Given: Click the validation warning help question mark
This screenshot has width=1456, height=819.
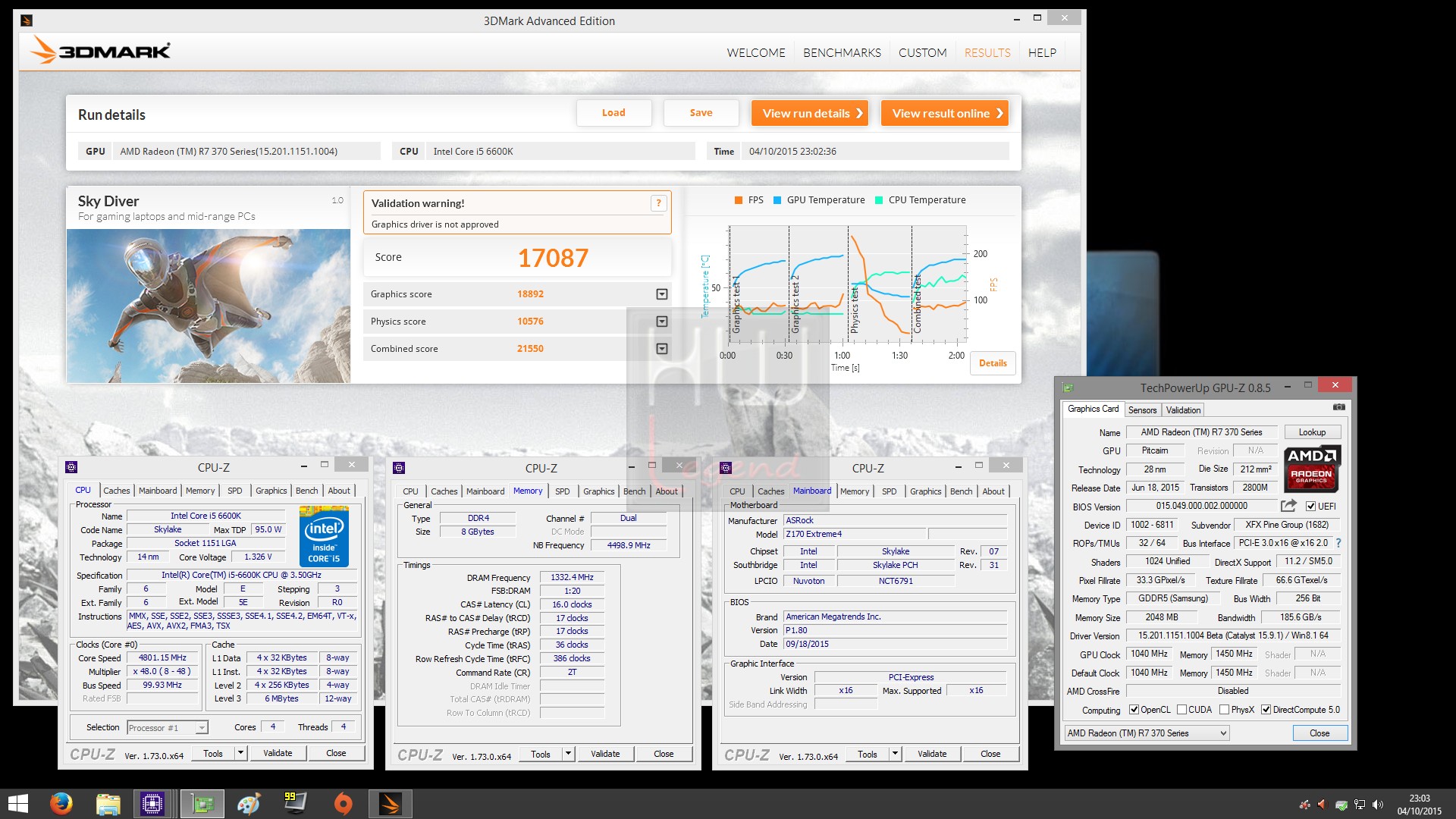Looking at the screenshot, I should [658, 203].
